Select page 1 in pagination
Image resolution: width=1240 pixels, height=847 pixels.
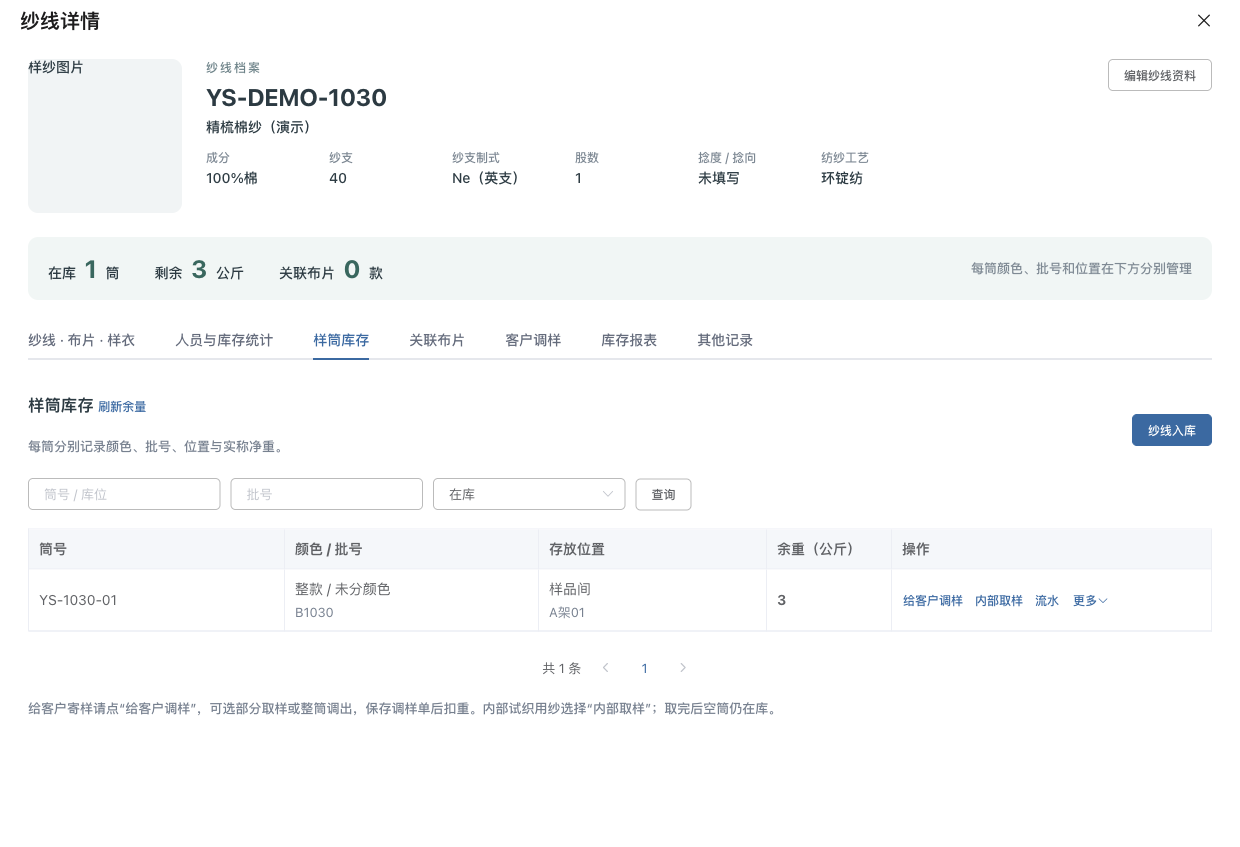click(645, 668)
